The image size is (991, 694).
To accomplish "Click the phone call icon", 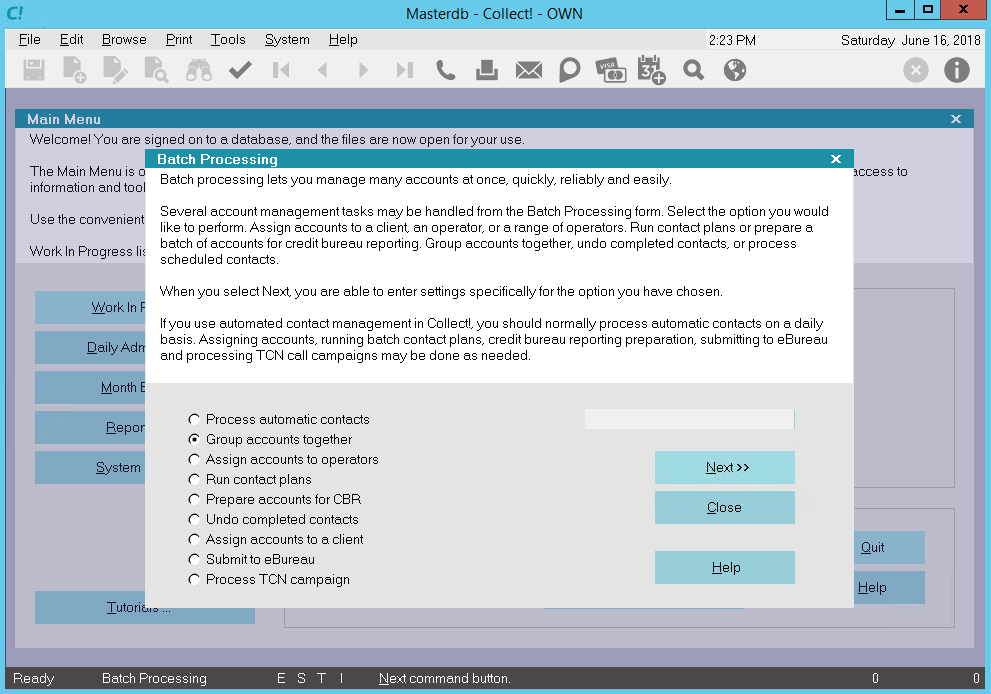I will [x=446, y=70].
